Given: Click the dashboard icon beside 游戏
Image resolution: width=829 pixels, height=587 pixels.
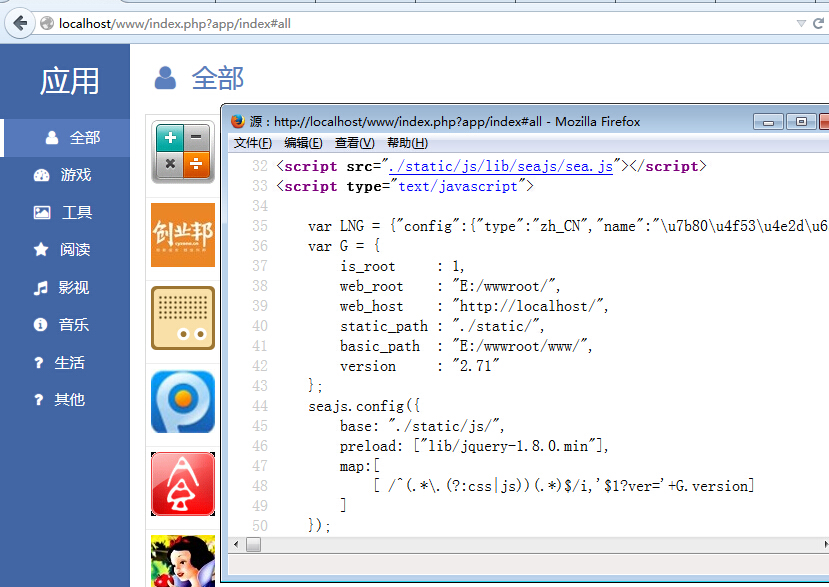Looking at the screenshot, I should click(41, 175).
